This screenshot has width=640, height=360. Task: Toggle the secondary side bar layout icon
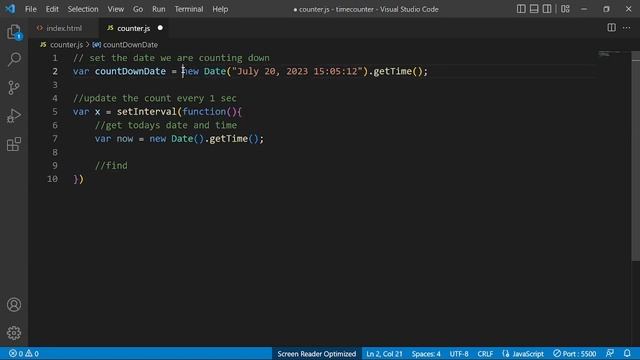[x=547, y=9]
